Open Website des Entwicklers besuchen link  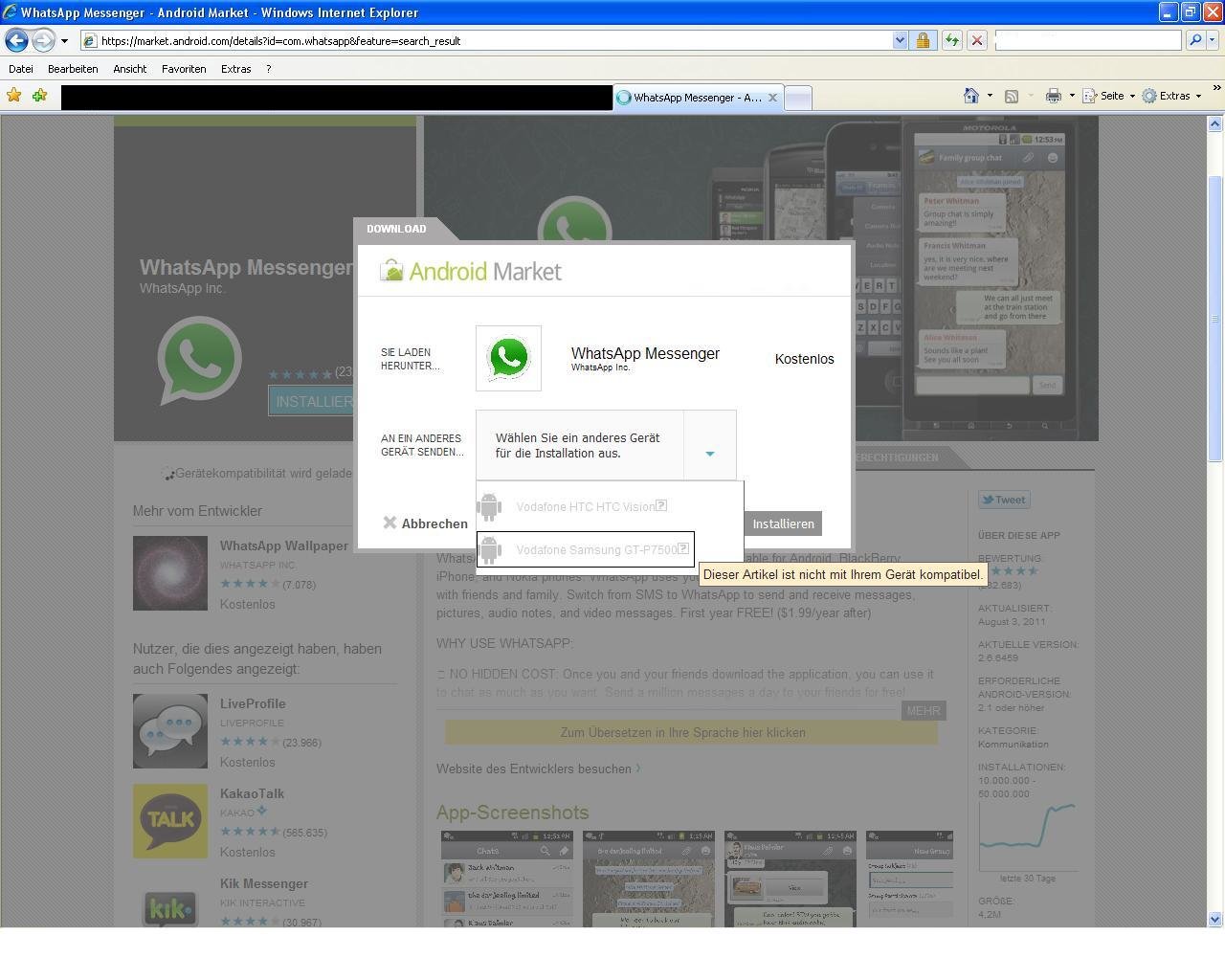click(x=539, y=768)
